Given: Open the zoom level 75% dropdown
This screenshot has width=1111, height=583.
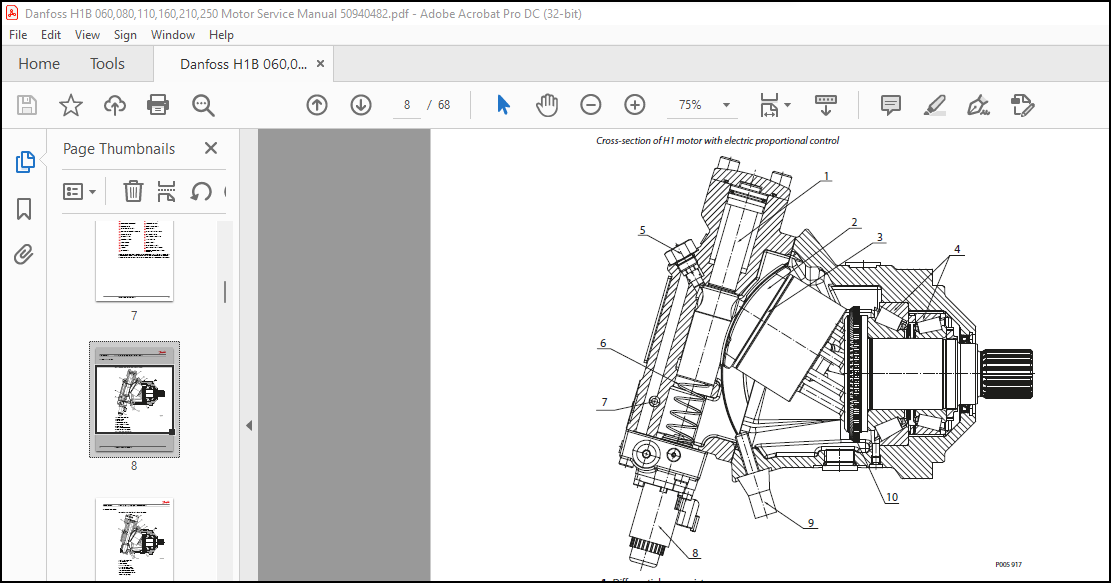Looking at the screenshot, I should pos(726,105).
